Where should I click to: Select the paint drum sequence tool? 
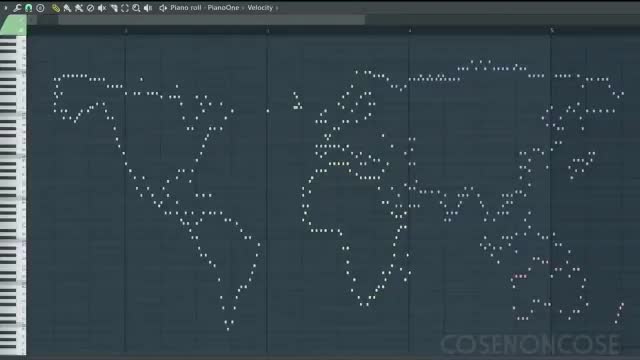point(79,8)
